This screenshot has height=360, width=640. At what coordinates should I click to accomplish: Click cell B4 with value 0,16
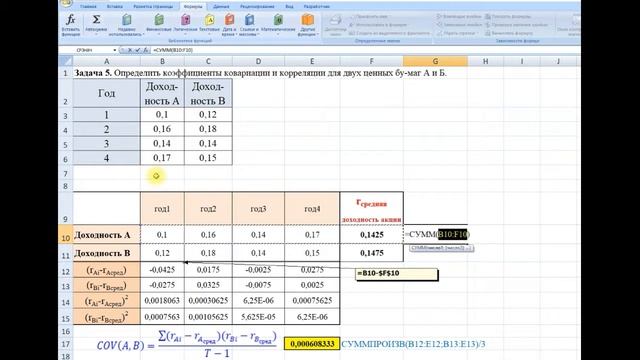[162, 129]
